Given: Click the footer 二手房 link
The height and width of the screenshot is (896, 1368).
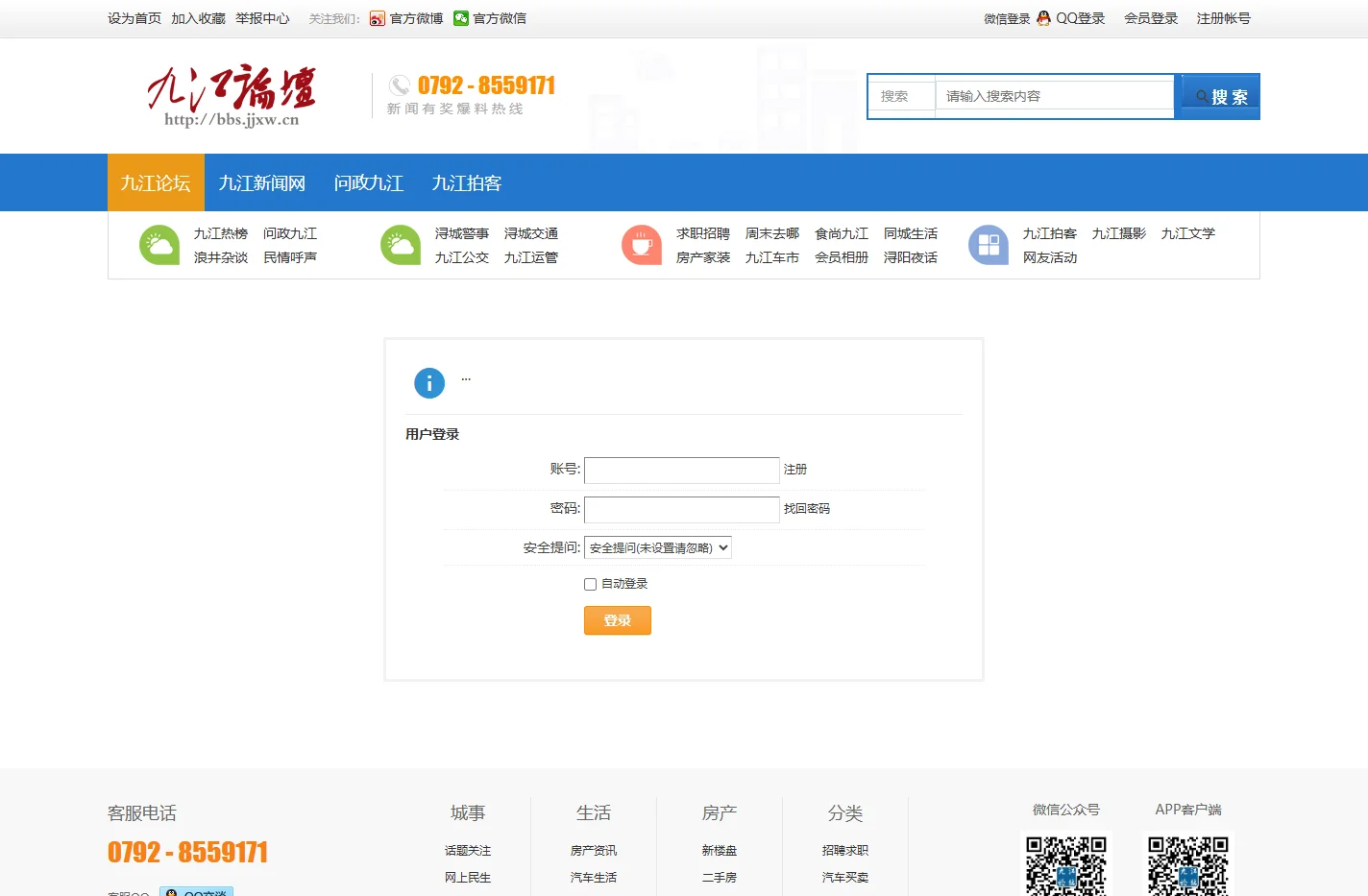Looking at the screenshot, I should [x=720, y=878].
